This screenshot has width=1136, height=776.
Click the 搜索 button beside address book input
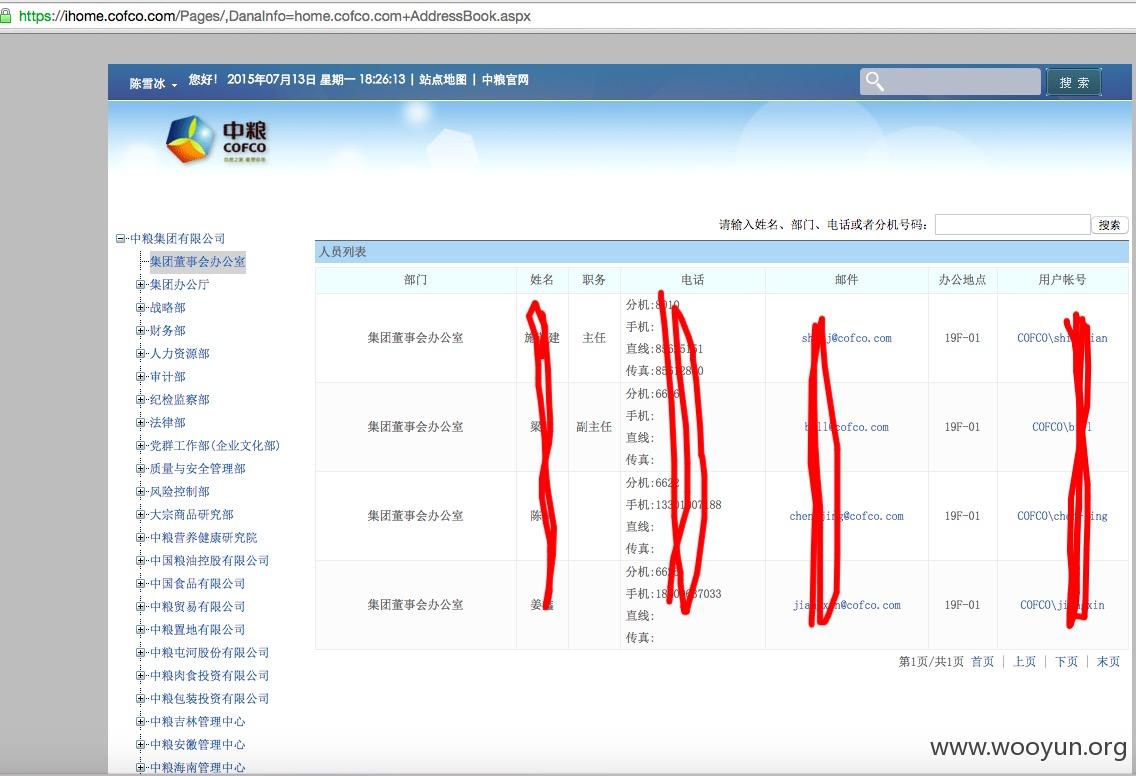coord(1110,225)
